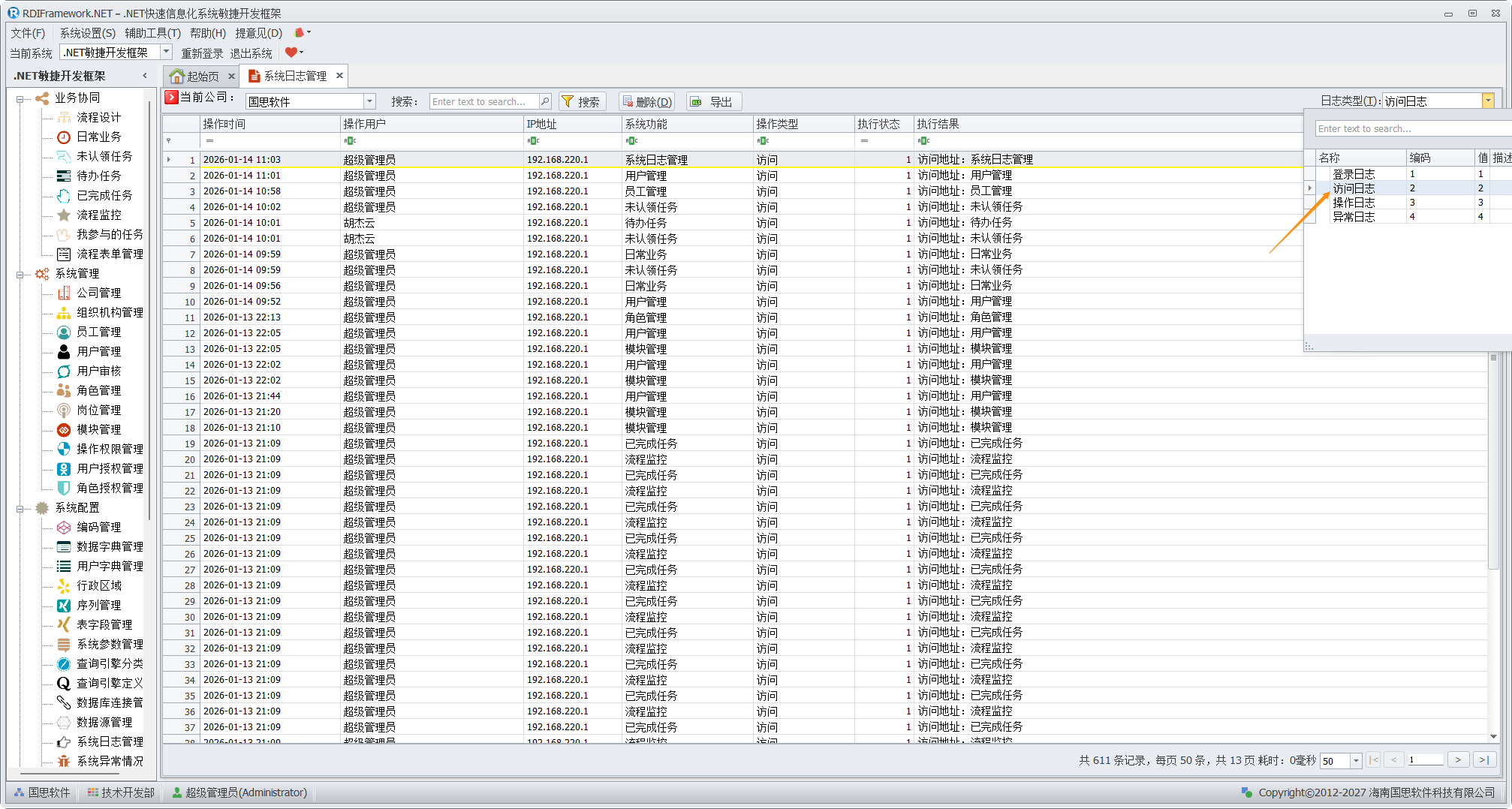Open the page size dropdown
Image resolution: width=1512 pixels, height=809 pixels.
1356,760
